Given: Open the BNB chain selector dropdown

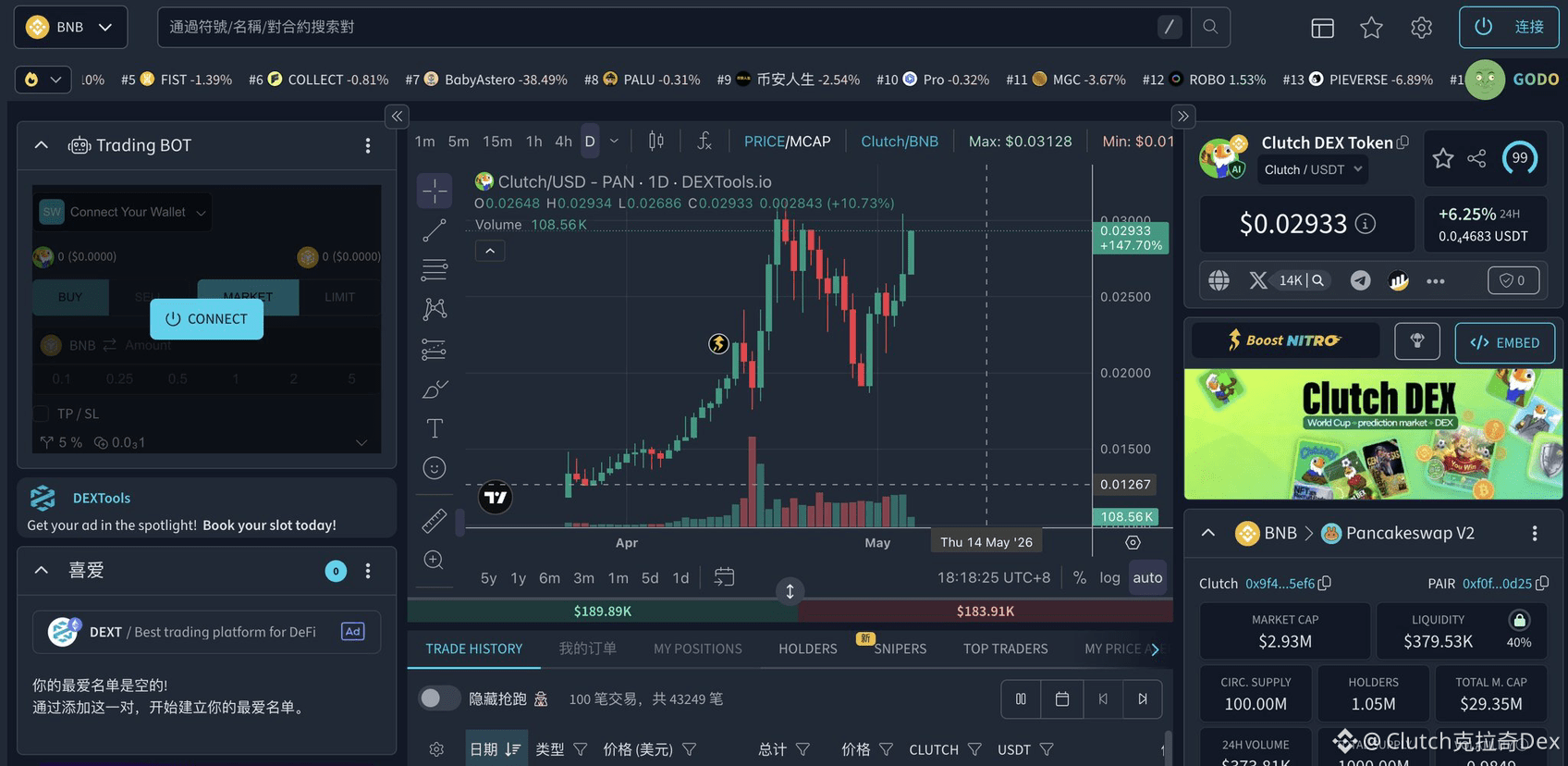Looking at the screenshot, I should coord(70,27).
